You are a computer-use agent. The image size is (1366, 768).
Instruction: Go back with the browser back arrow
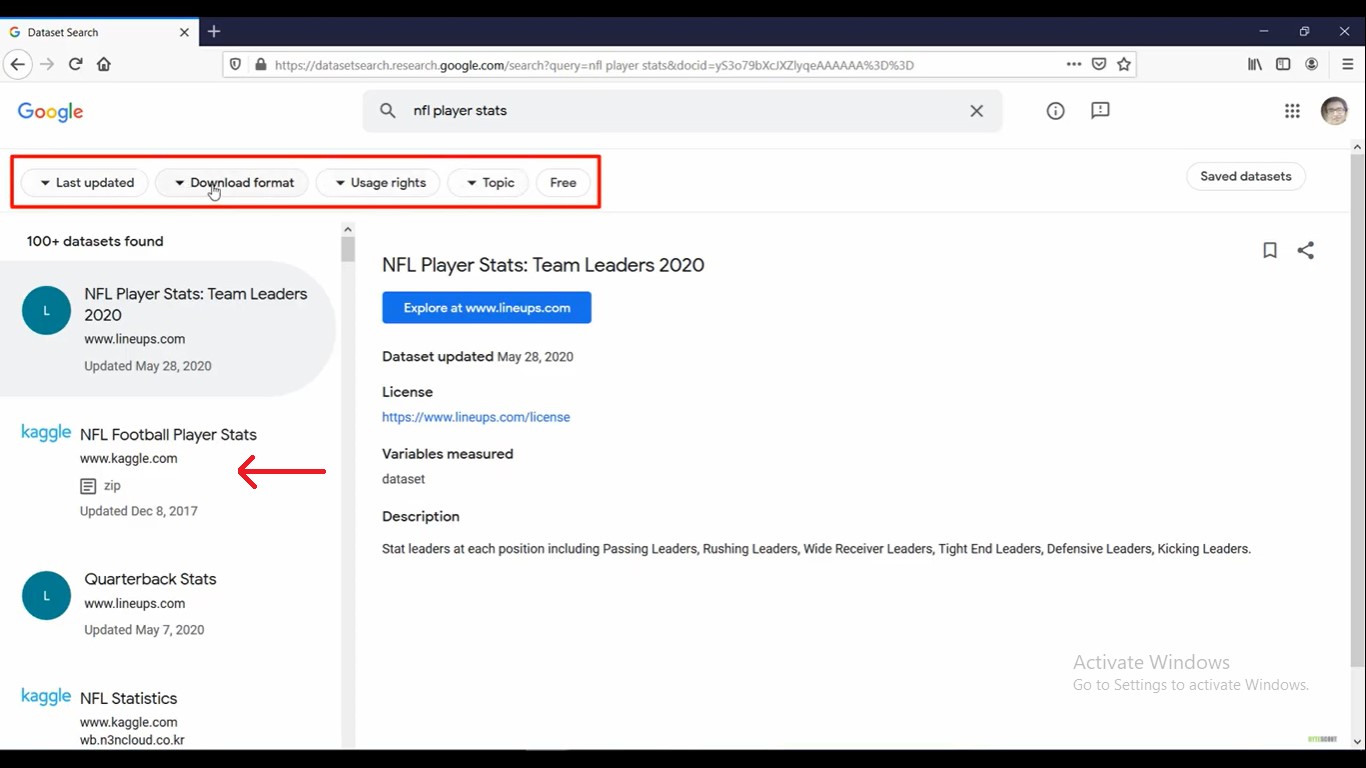tap(17, 64)
